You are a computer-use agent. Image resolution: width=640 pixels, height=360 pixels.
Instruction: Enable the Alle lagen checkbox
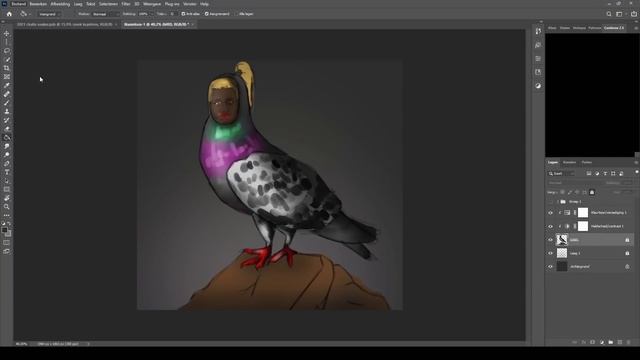(x=236, y=14)
